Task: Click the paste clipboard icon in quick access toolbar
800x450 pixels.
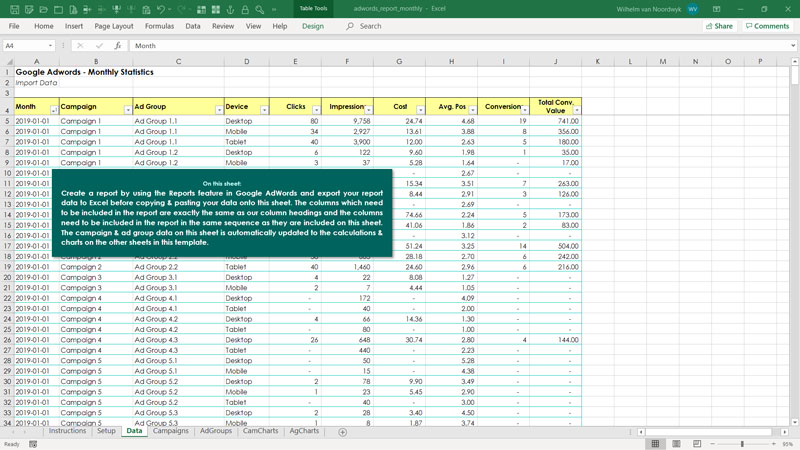Action: pyautogui.click(x=146, y=9)
